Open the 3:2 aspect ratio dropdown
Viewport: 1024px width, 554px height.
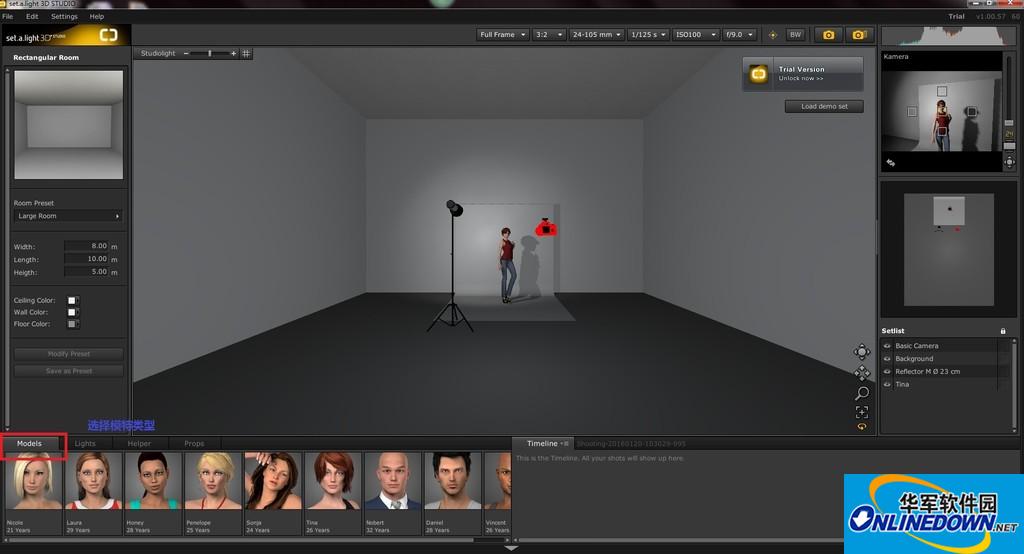click(548, 35)
